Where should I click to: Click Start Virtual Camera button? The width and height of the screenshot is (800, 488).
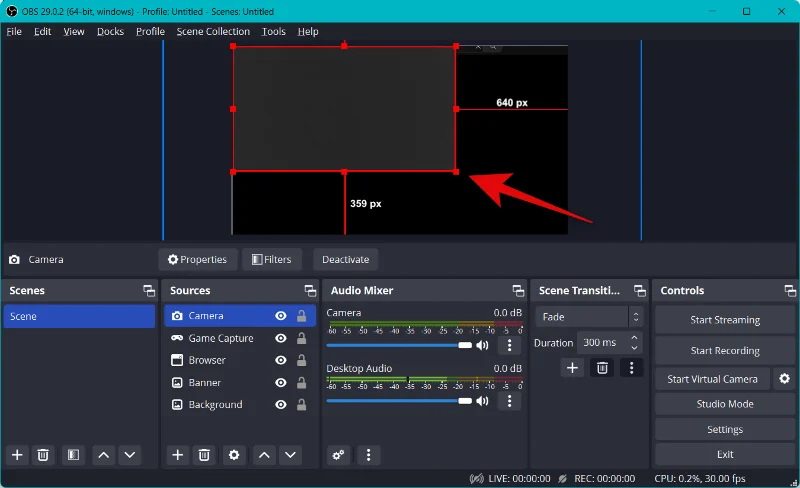[x=712, y=379]
